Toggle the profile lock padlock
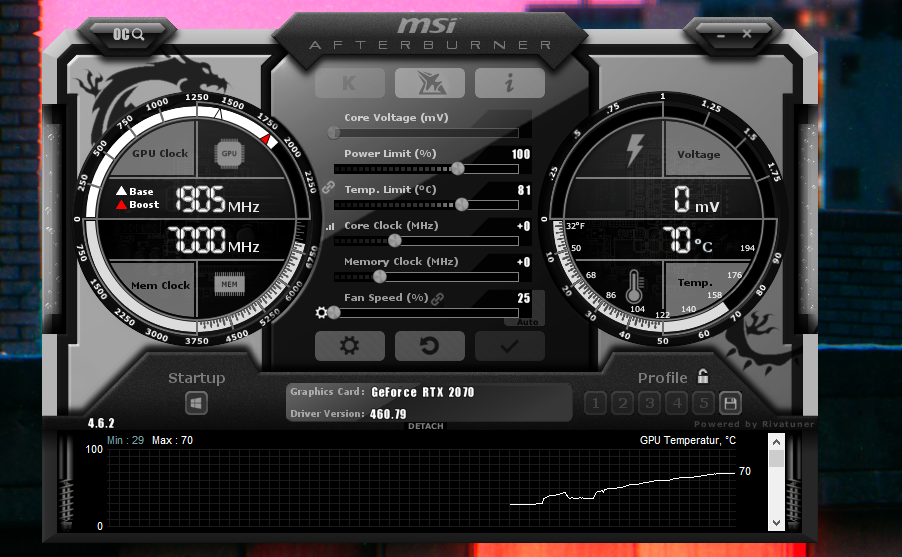Screen dimensions: 902x557 point(703,376)
